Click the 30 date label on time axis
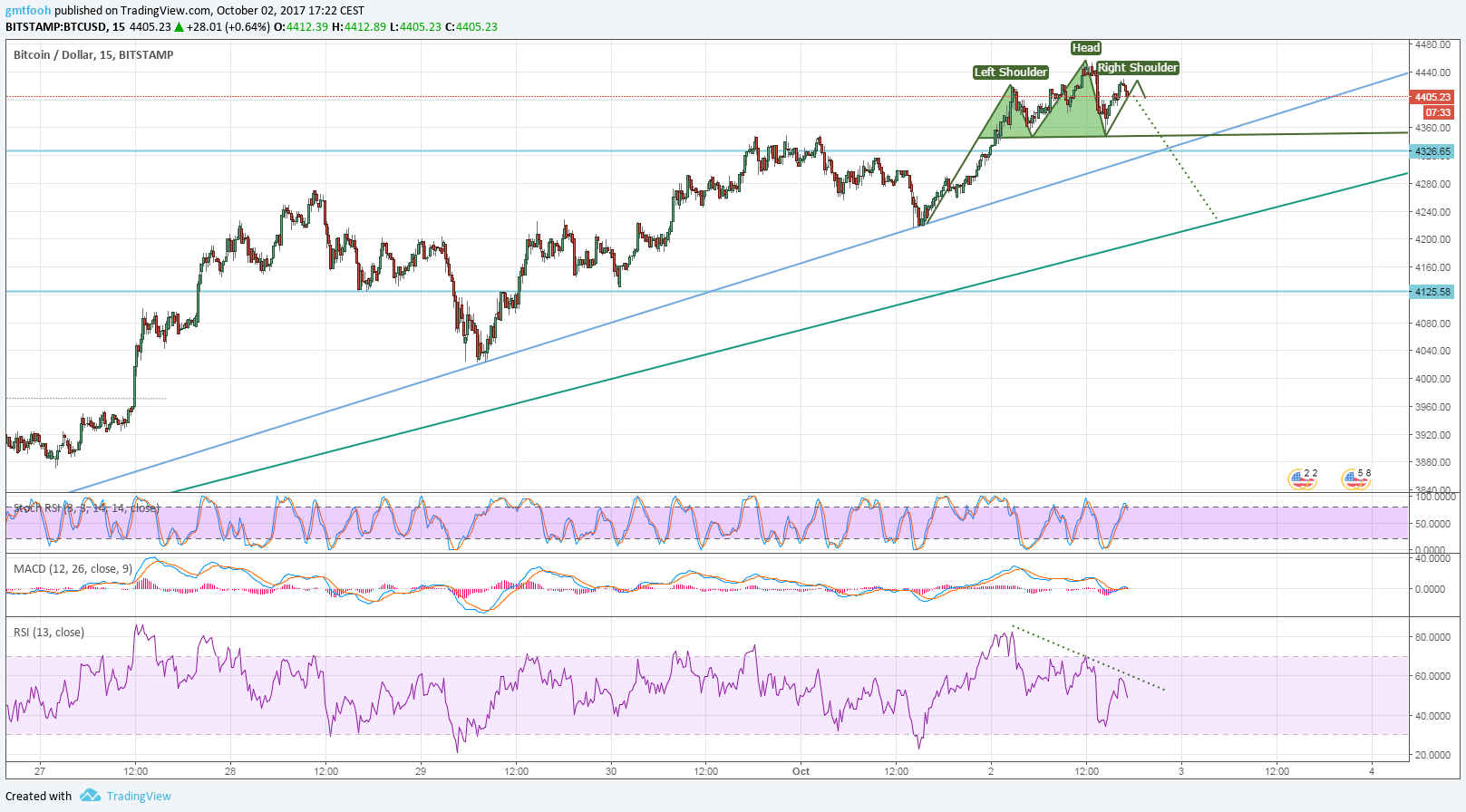 [611, 771]
